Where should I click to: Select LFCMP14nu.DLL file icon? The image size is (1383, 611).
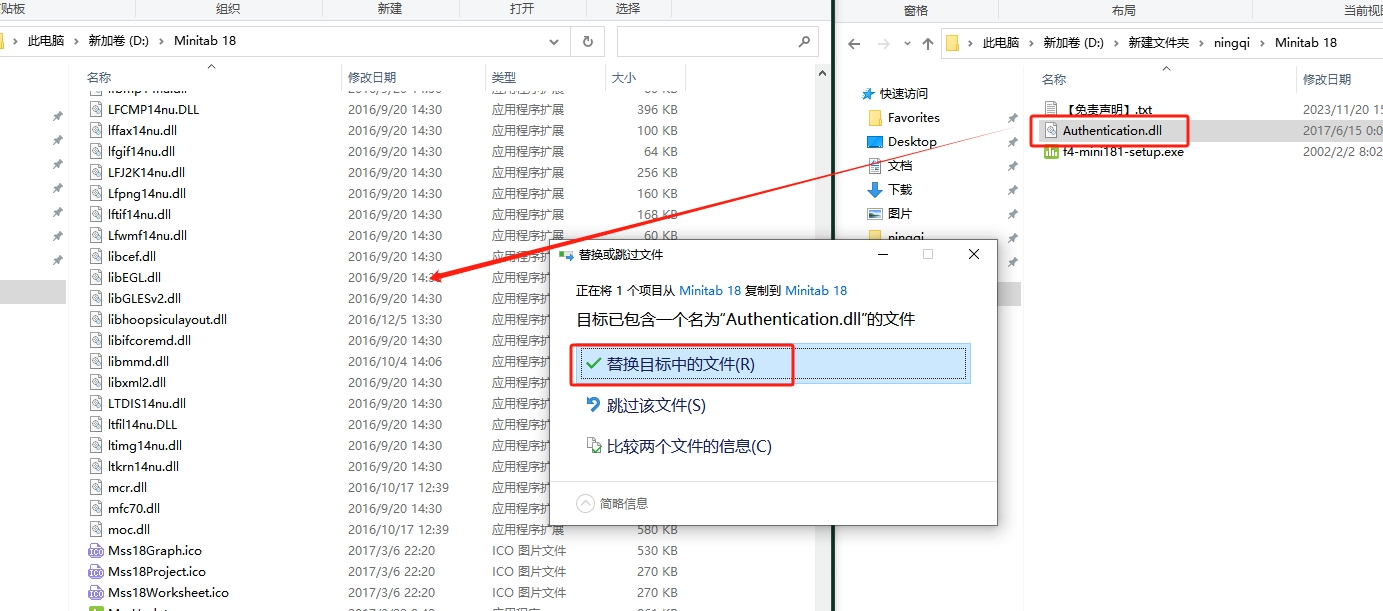click(x=96, y=109)
